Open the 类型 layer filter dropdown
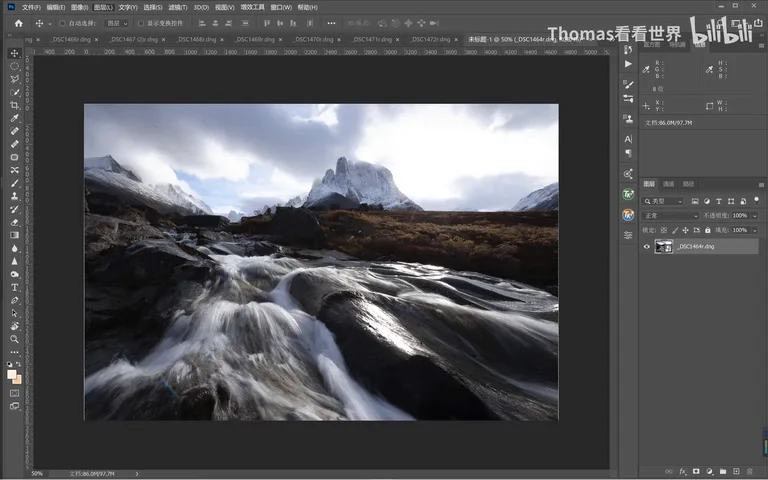The image size is (768, 480). (x=663, y=201)
